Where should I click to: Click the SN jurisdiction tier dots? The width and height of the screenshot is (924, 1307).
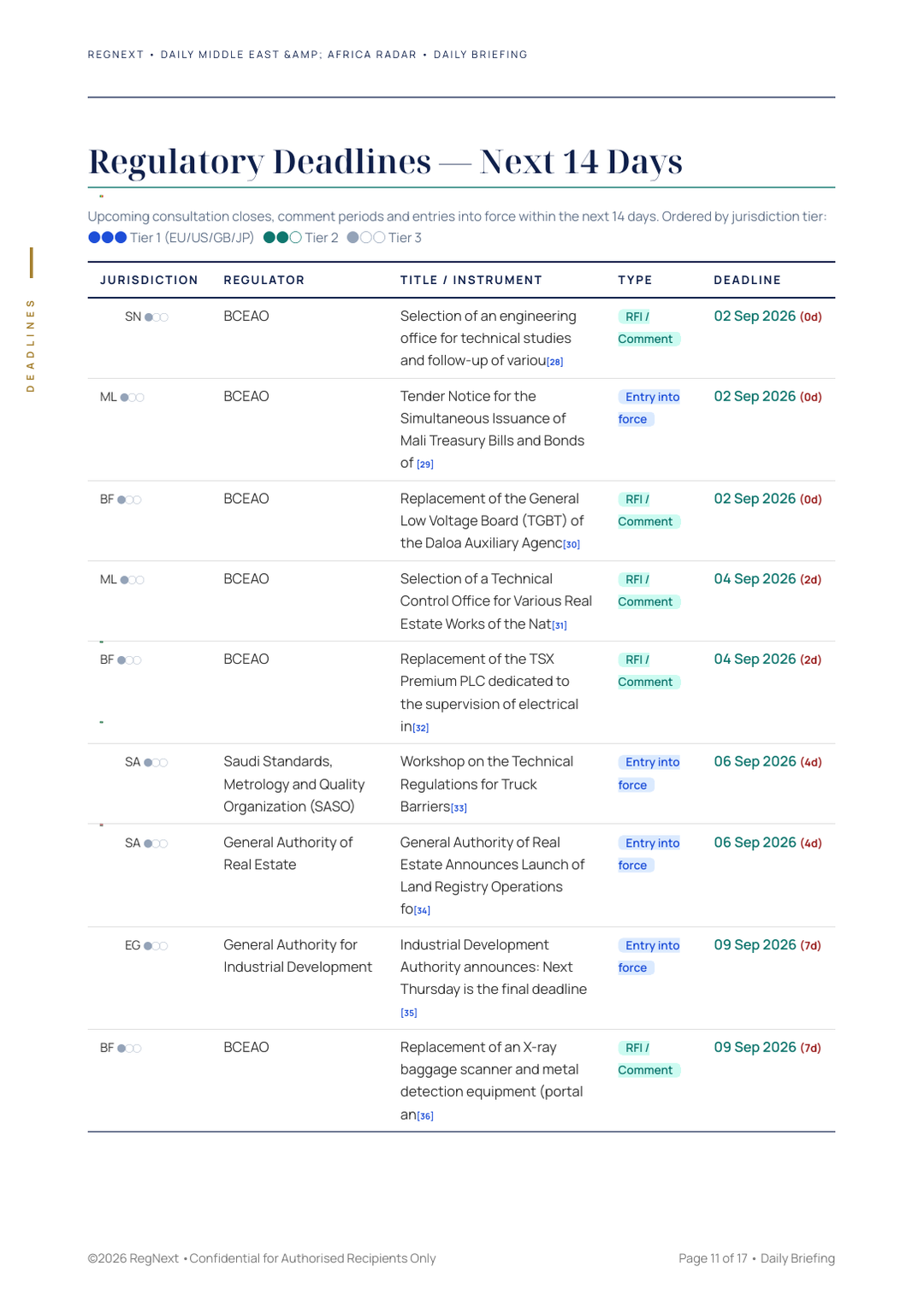[157, 317]
